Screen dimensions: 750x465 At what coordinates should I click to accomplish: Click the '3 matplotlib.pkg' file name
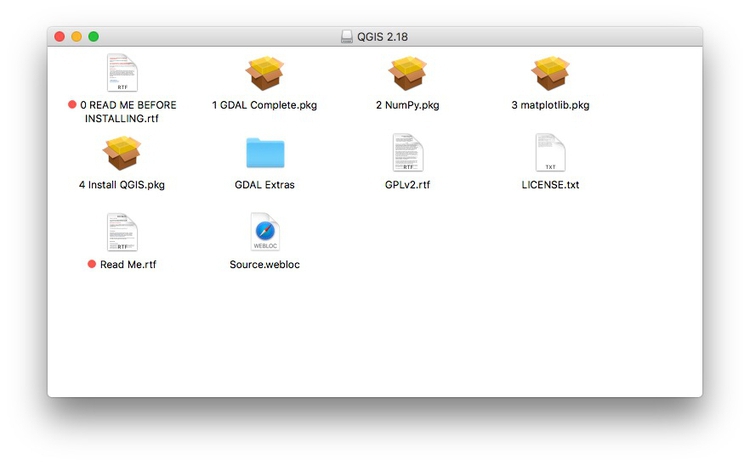click(550, 105)
